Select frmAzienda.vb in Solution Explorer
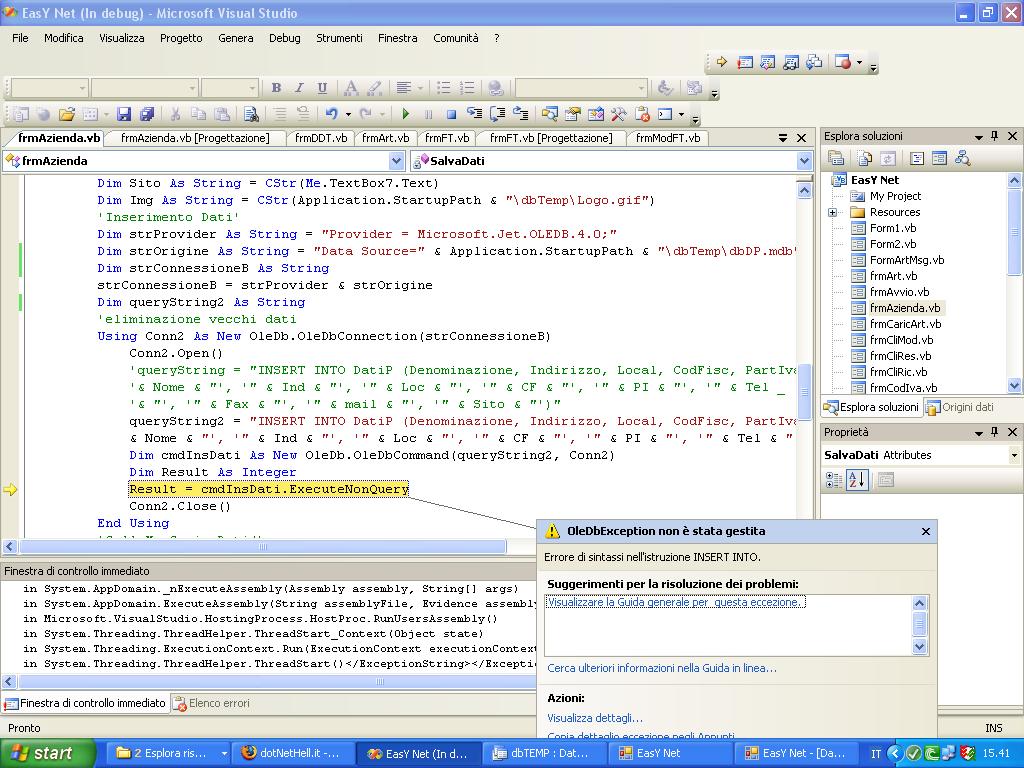The width and height of the screenshot is (1024, 768). pyautogui.click(x=904, y=308)
